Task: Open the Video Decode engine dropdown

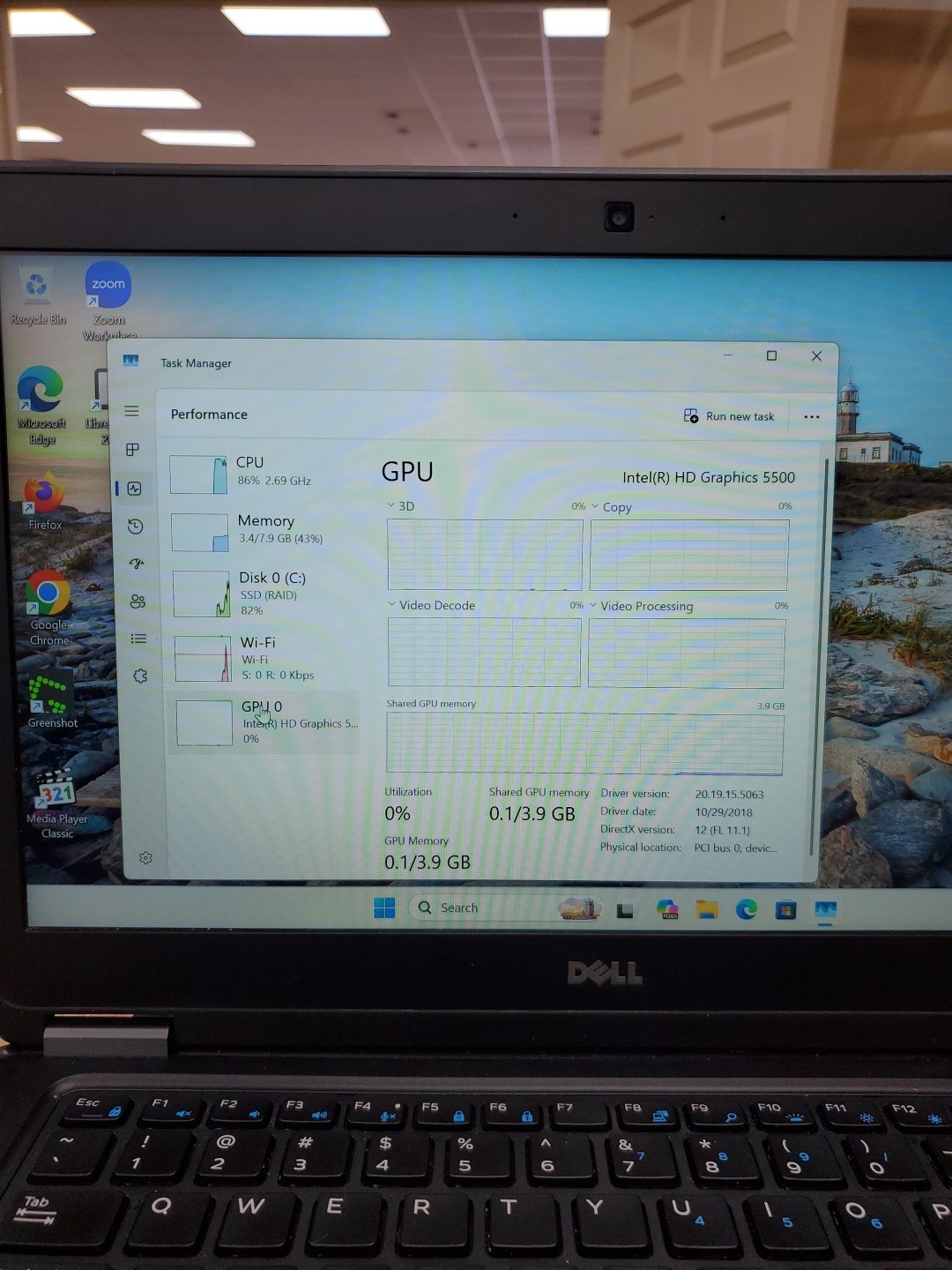Action: point(432,605)
